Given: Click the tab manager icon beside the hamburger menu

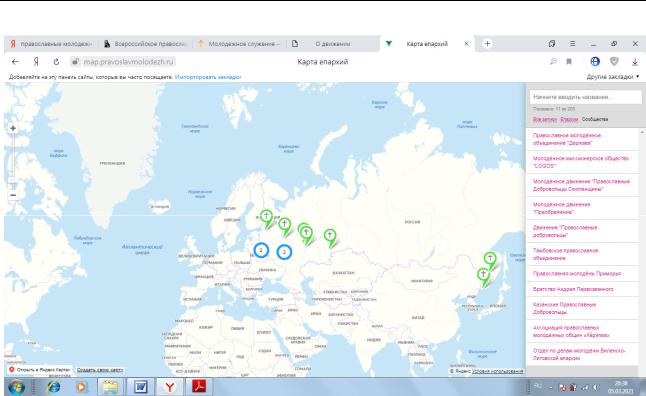Looking at the screenshot, I should tap(552, 43).
